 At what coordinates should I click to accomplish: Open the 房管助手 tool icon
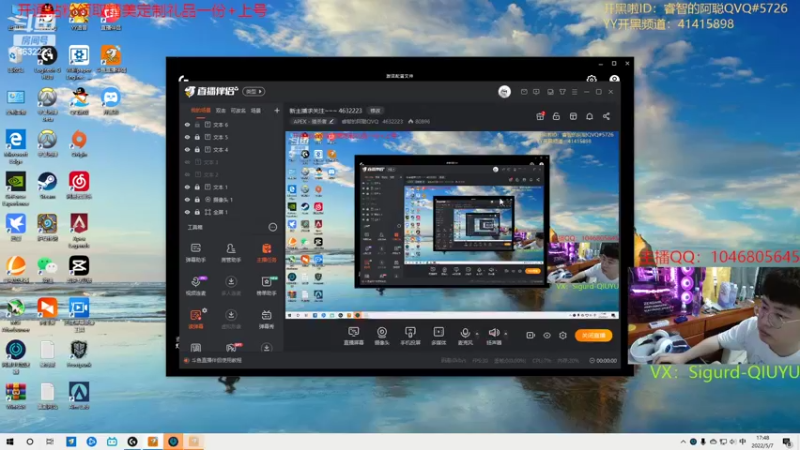click(x=231, y=253)
